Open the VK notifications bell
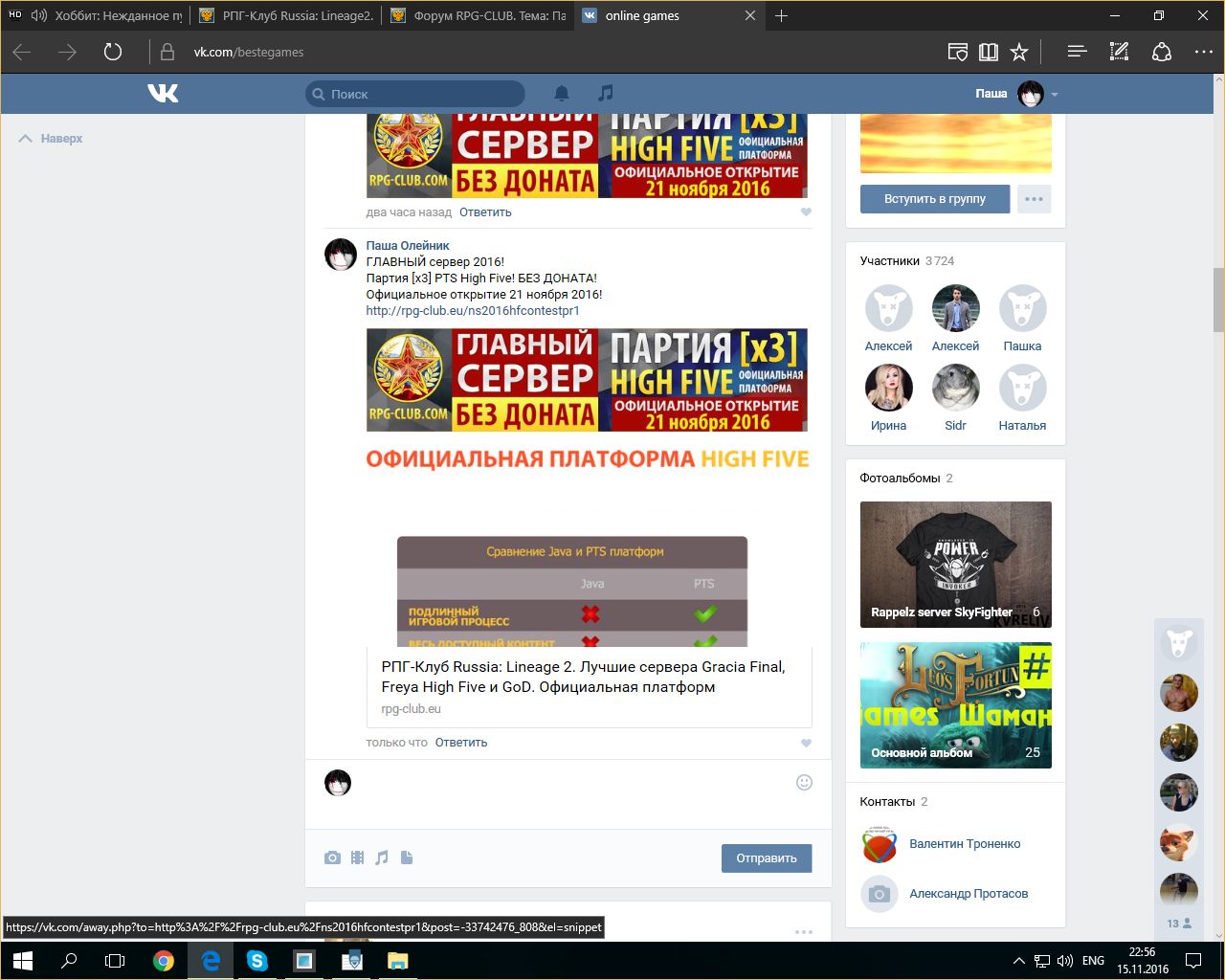The image size is (1225, 980). pos(562,93)
